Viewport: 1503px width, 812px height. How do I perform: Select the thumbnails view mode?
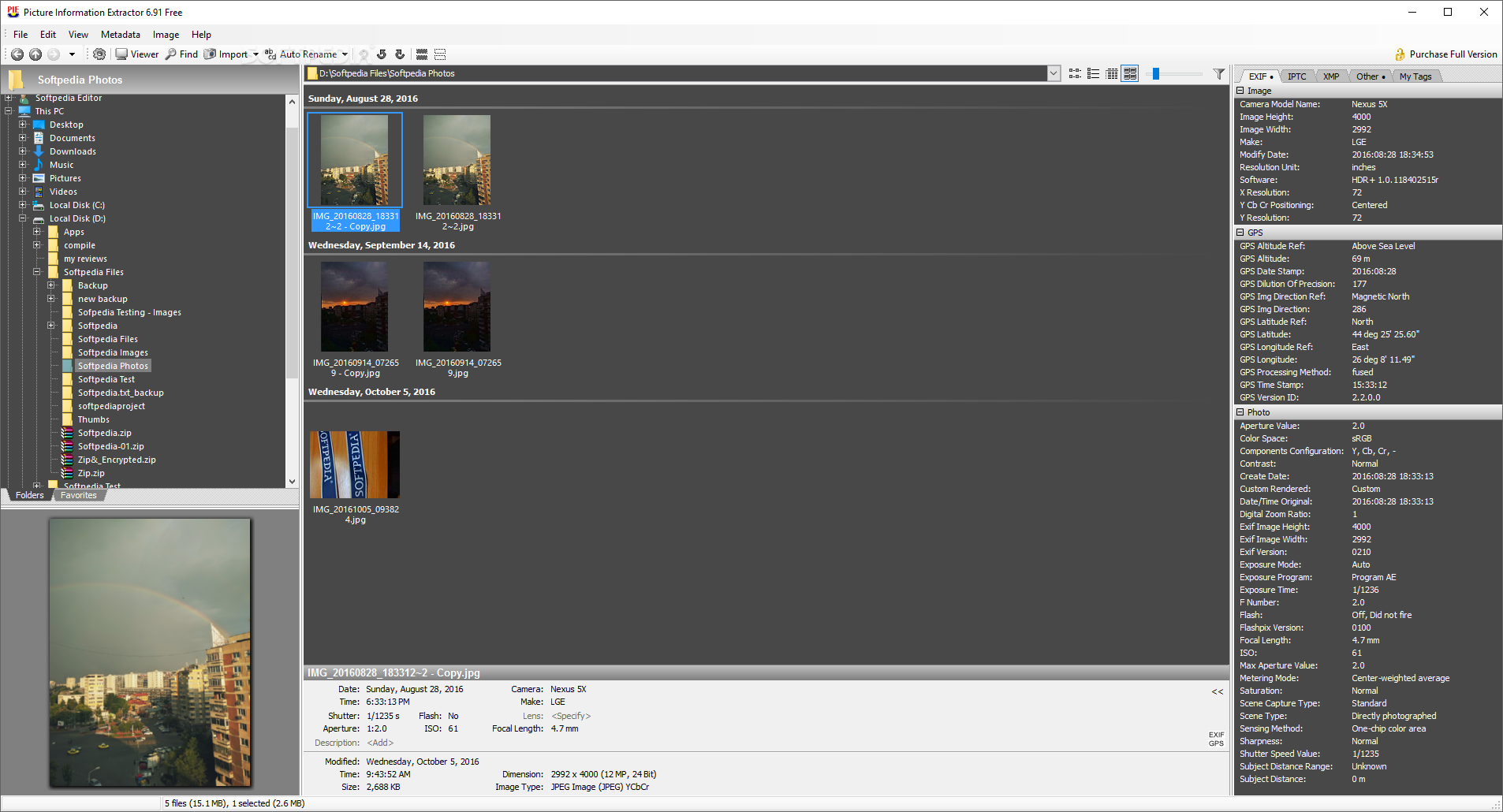tap(1130, 73)
